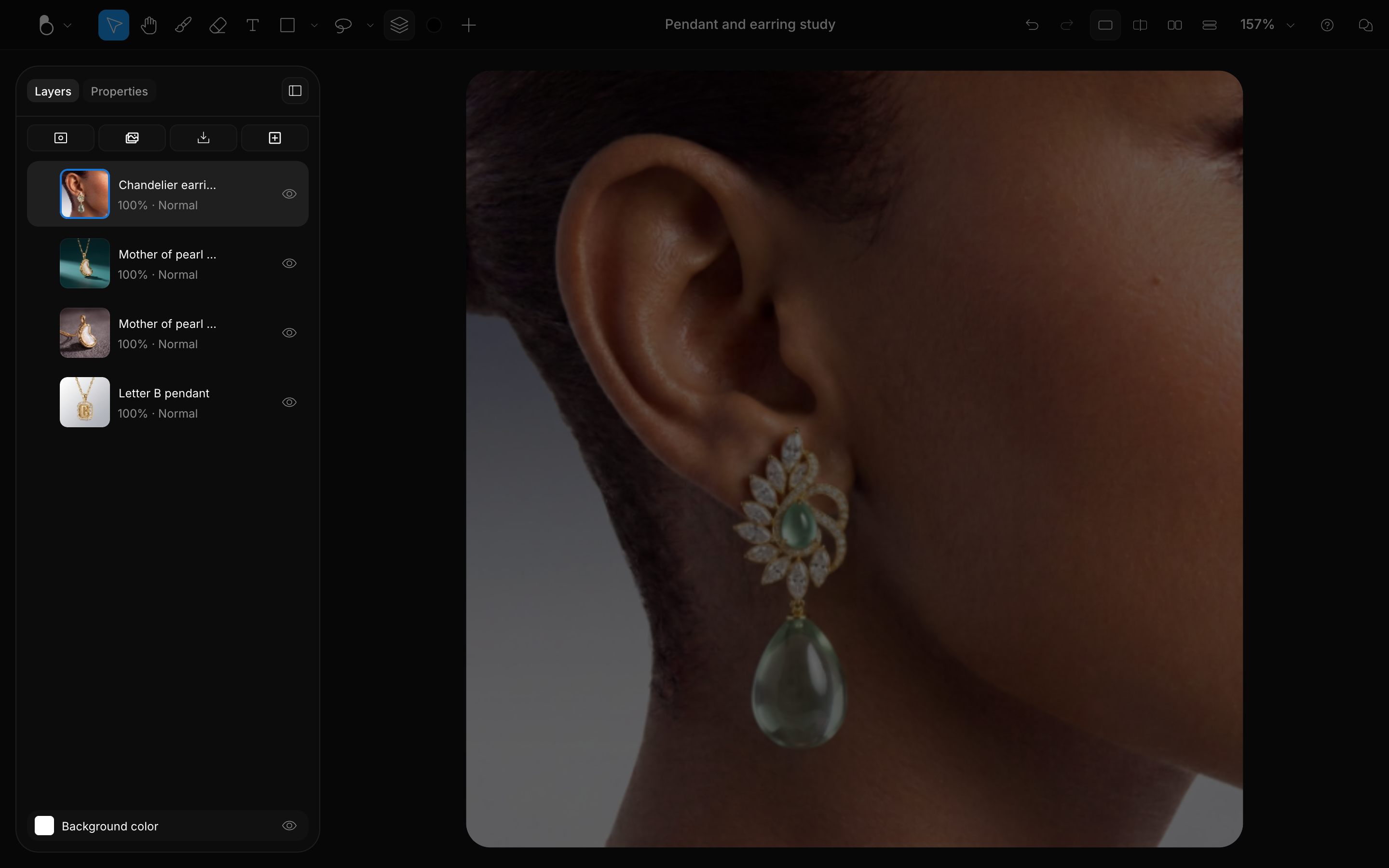Select the Brush tool
Screen dimensions: 1389x868
tap(183, 25)
